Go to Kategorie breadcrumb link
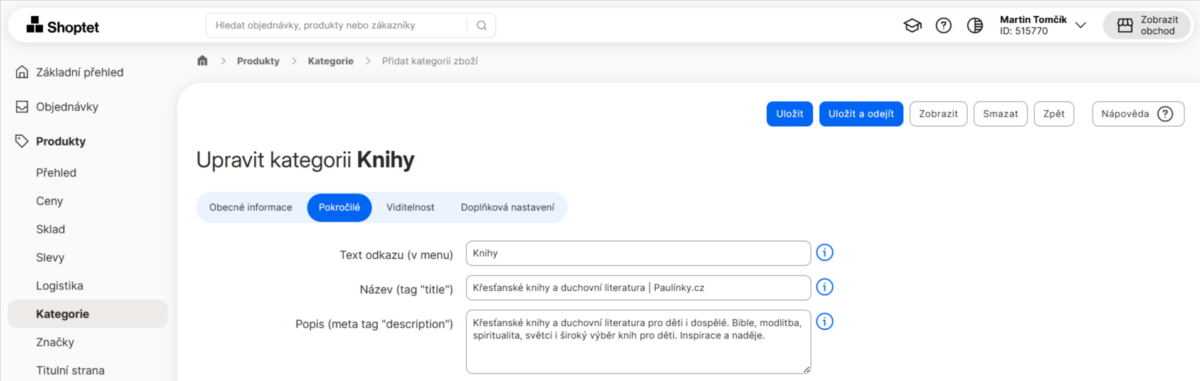 click(331, 61)
